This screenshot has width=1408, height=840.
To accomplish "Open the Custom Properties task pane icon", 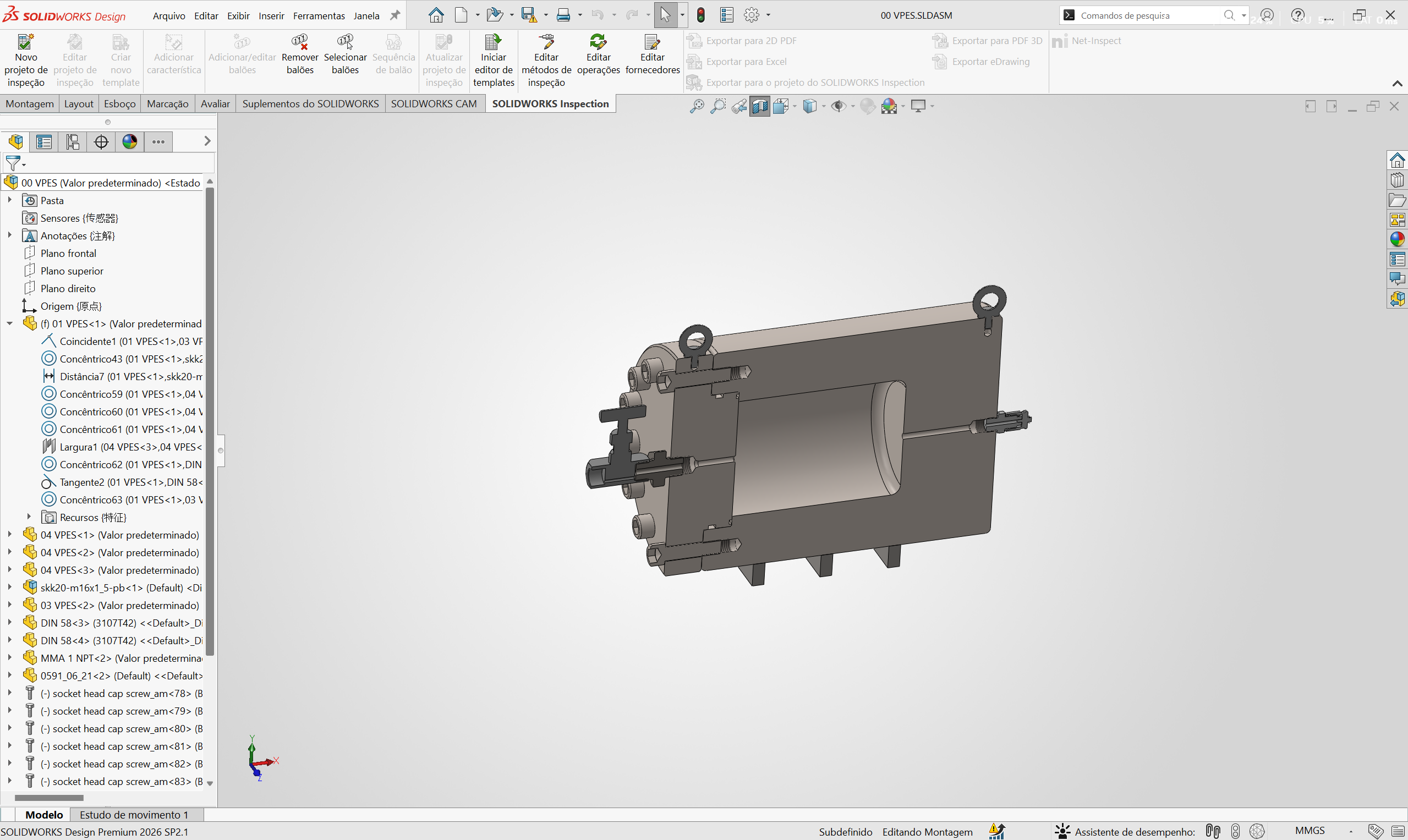I will click(1396, 259).
